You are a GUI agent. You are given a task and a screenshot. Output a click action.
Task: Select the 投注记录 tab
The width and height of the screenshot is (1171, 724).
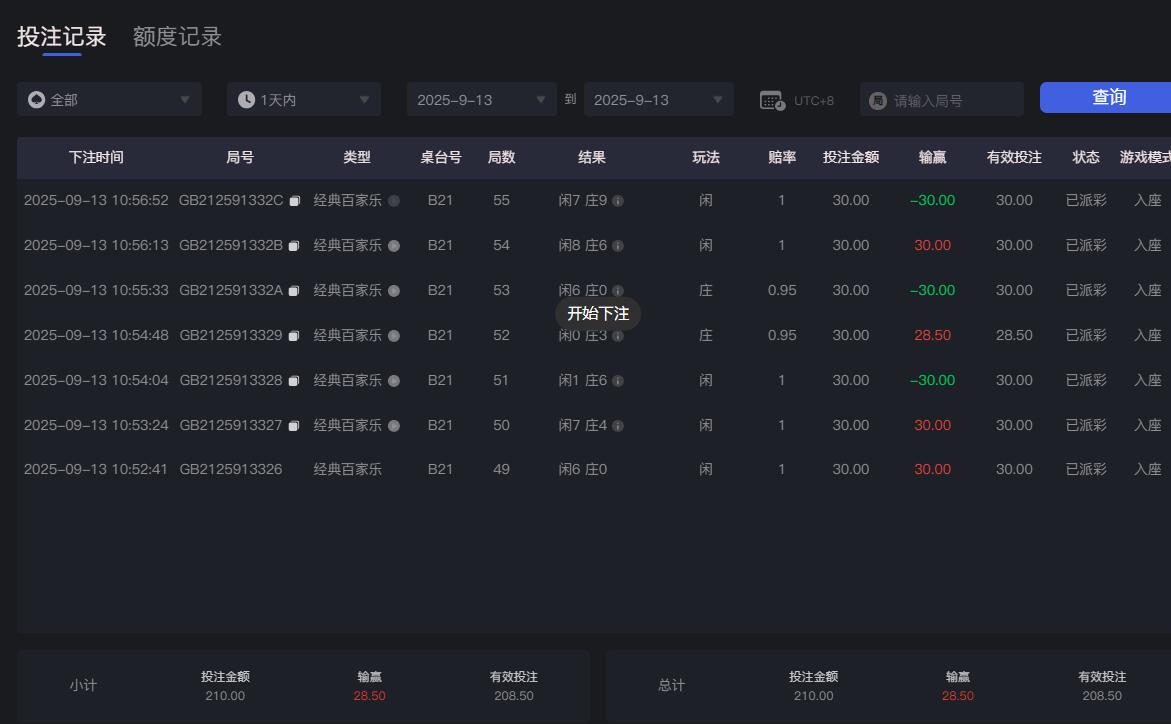tap(61, 36)
